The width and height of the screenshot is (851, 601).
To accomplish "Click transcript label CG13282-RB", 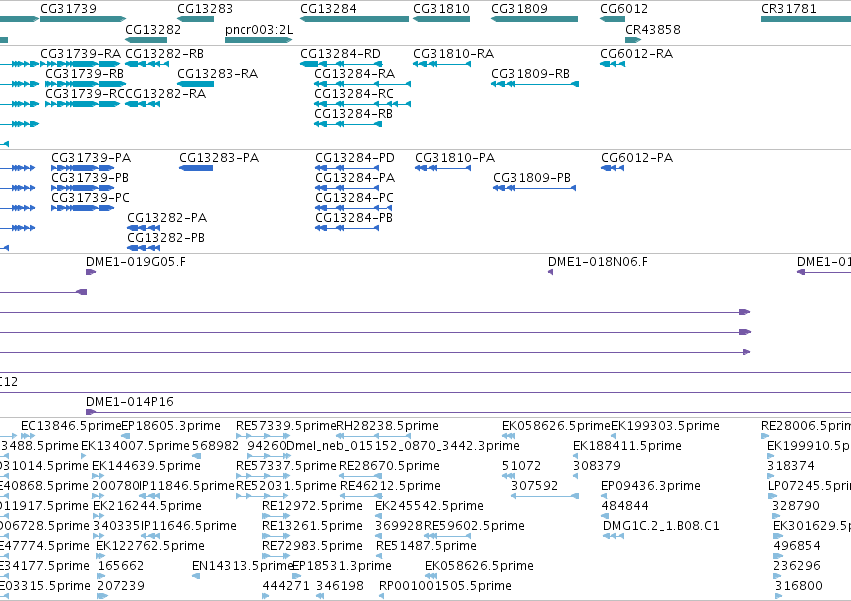I will pos(164,54).
